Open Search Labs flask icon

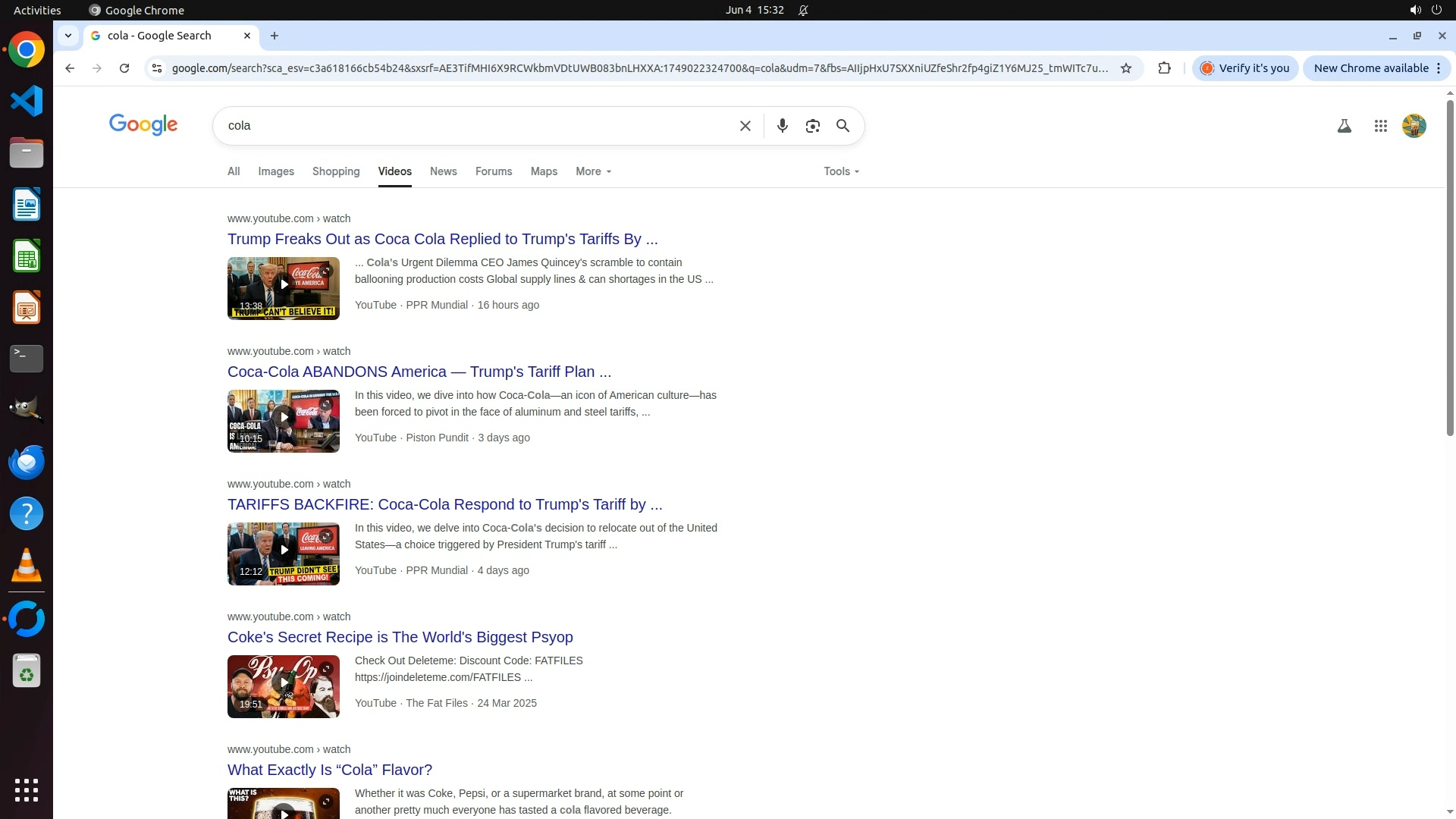[1344, 127]
